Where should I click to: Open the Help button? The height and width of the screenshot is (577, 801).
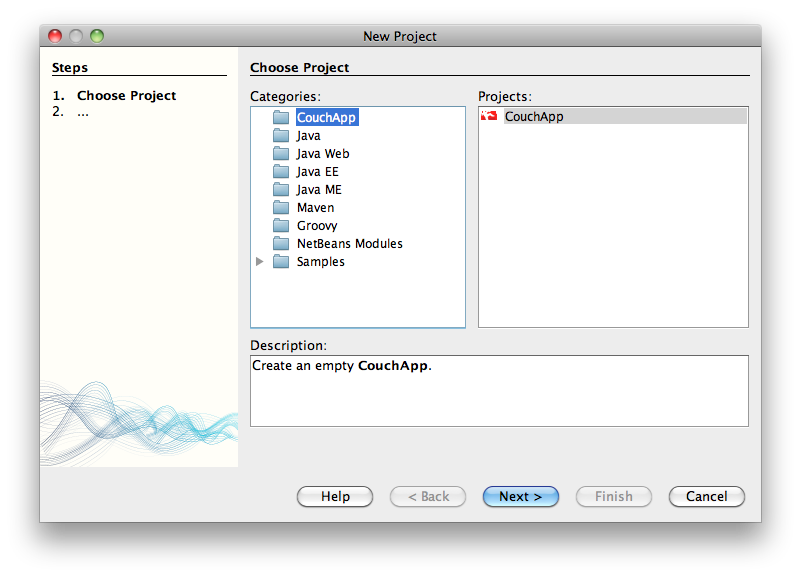coord(335,496)
